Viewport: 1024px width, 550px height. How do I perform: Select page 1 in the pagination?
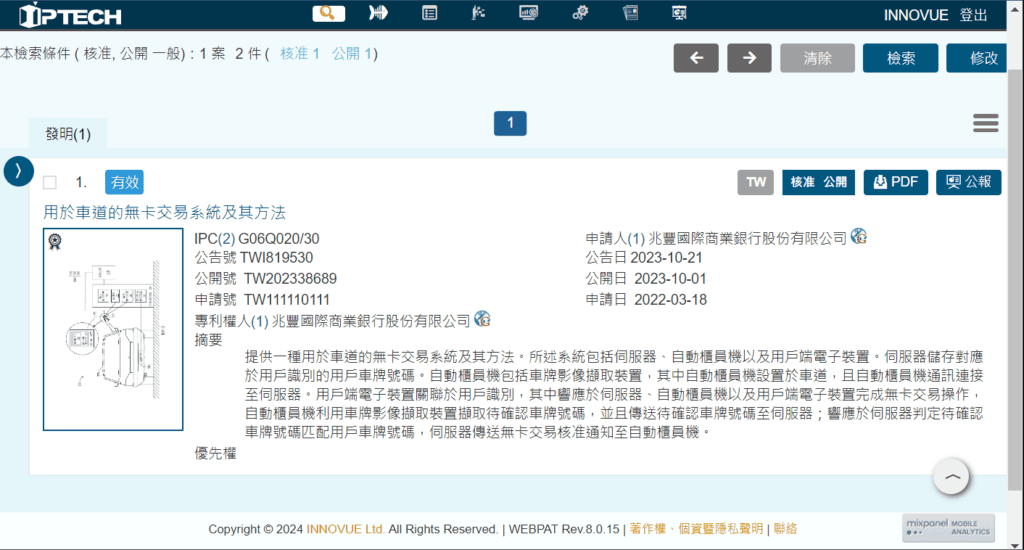pos(510,123)
